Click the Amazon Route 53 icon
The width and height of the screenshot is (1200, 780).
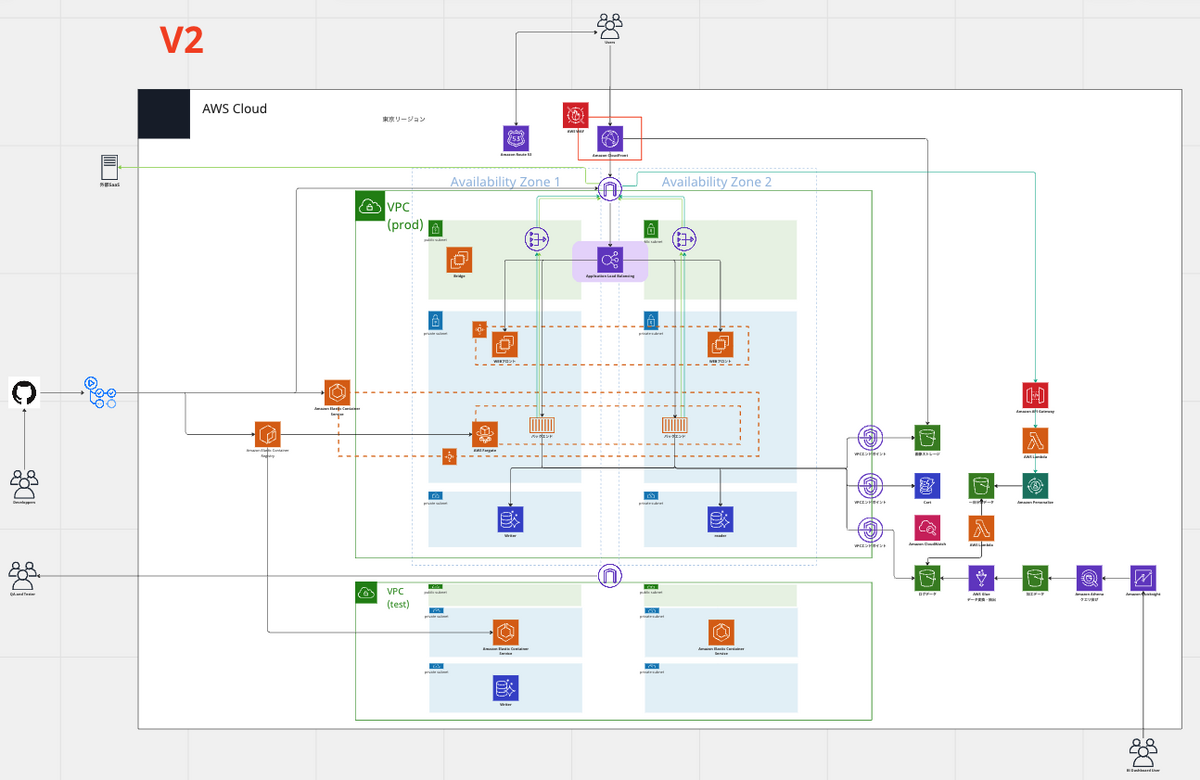tap(516, 138)
